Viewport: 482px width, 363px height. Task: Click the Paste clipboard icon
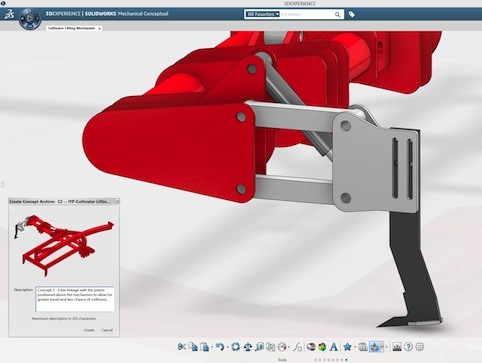pos(204,347)
